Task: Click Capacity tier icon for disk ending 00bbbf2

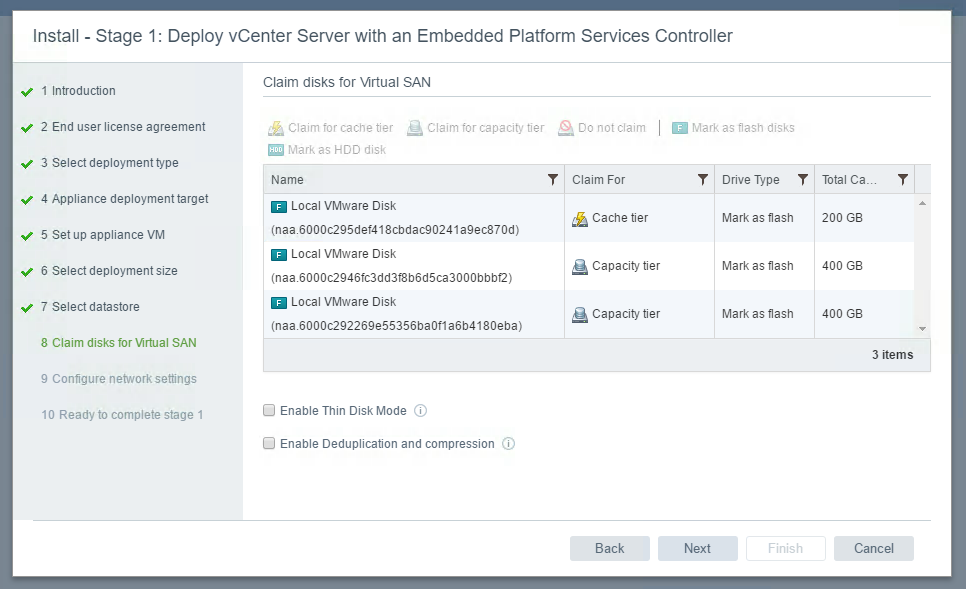Action: pyautogui.click(x=580, y=266)
